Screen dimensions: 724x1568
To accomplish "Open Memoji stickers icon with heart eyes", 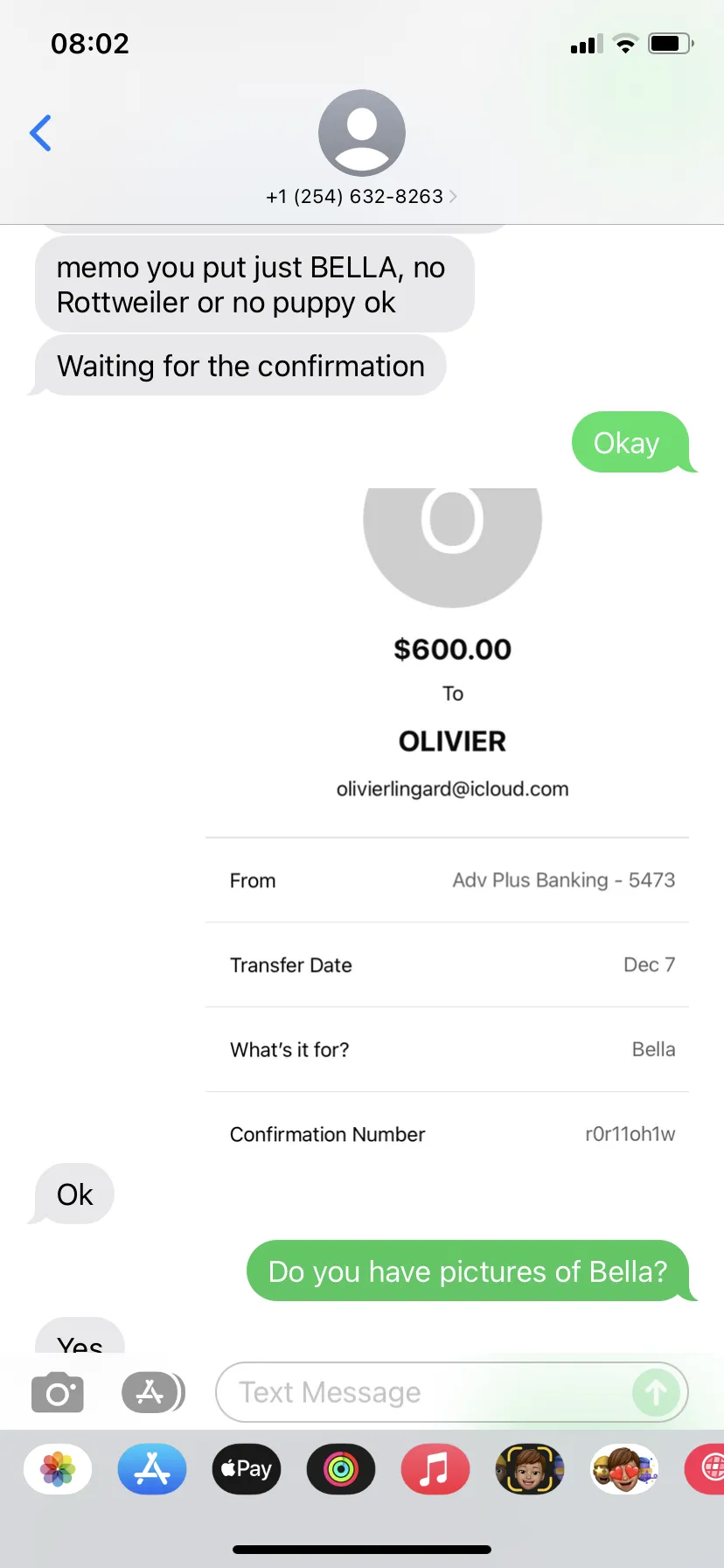I will tap(624, 1469).
